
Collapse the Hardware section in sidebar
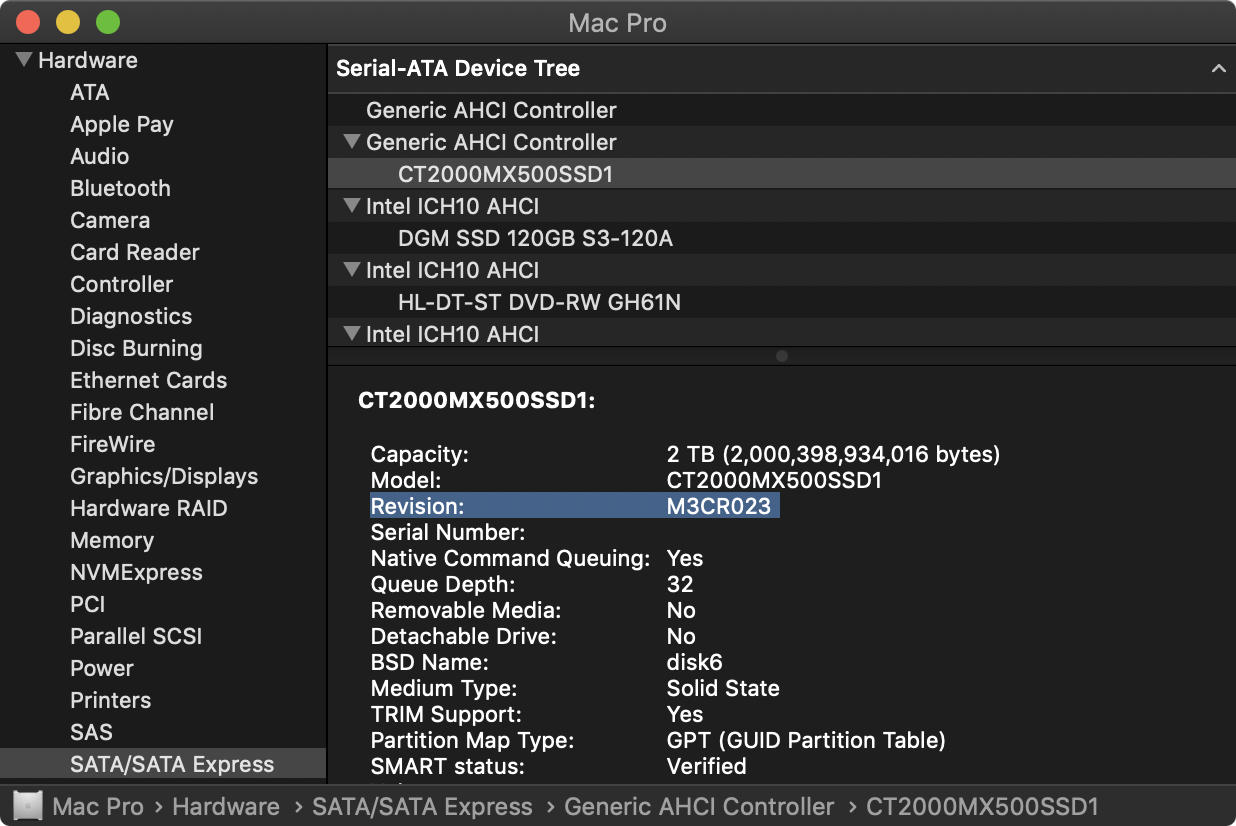coord(24,60)
